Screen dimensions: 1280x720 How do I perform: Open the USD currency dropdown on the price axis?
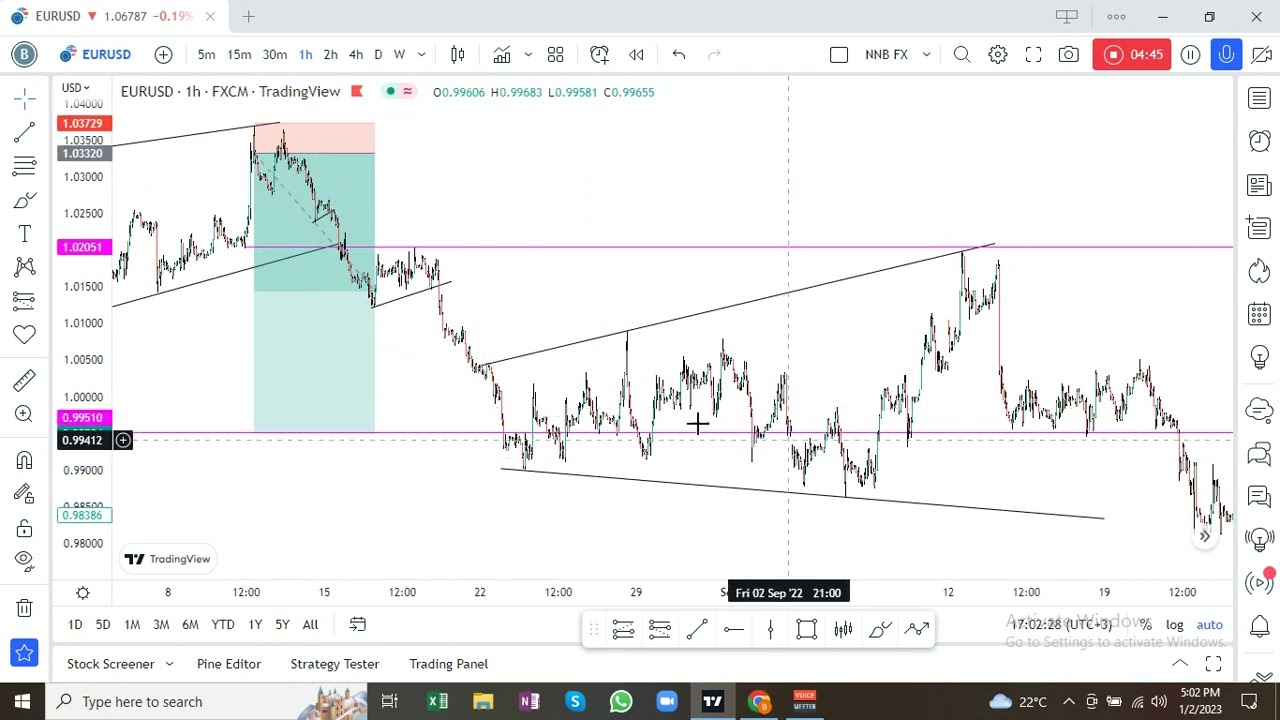(76, 88)
